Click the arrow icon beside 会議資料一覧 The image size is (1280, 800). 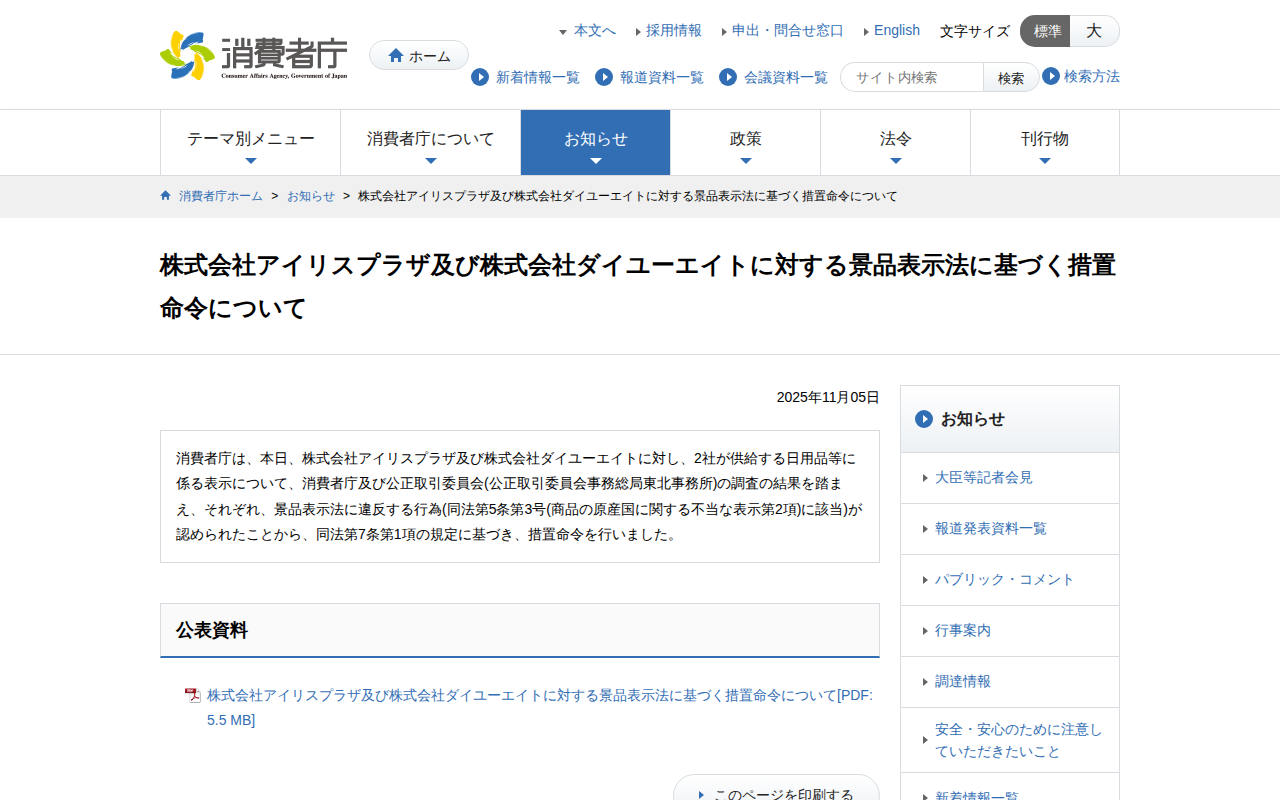[x=728, y=77]
